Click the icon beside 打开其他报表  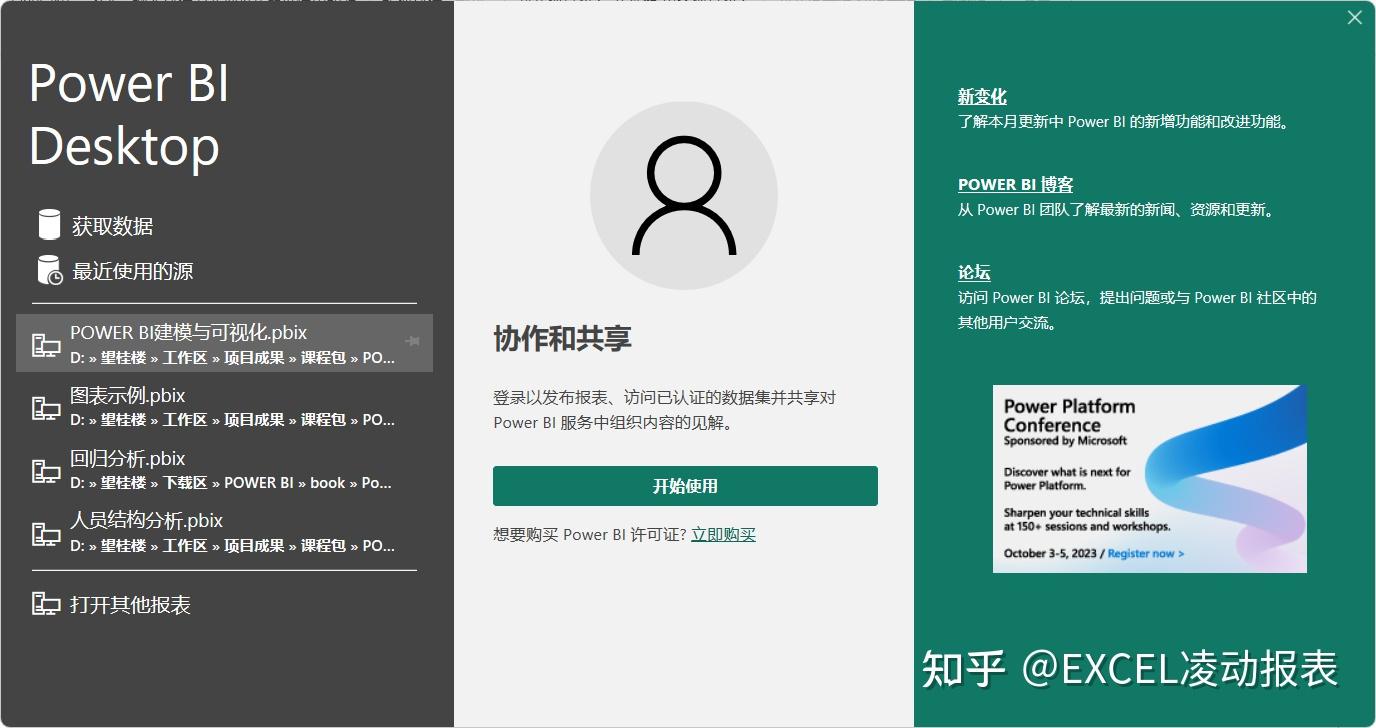[x=46, y=604]
